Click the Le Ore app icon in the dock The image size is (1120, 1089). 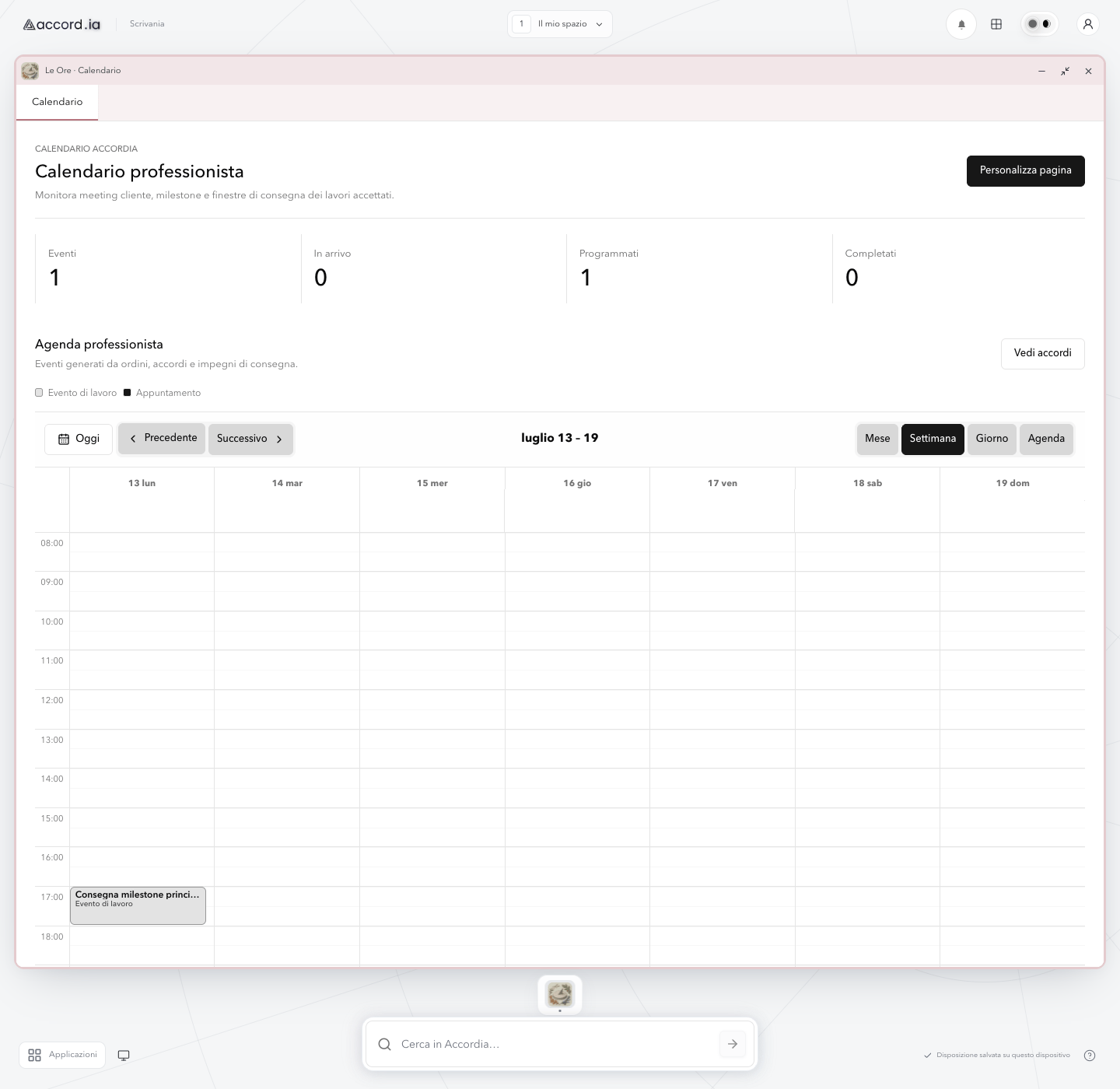tap(560, 994)
